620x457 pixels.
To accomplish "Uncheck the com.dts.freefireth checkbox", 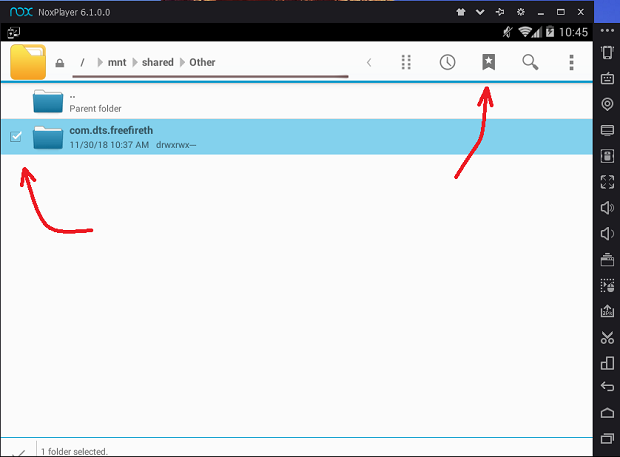I will pyautogui.click(x=16, y=136).
